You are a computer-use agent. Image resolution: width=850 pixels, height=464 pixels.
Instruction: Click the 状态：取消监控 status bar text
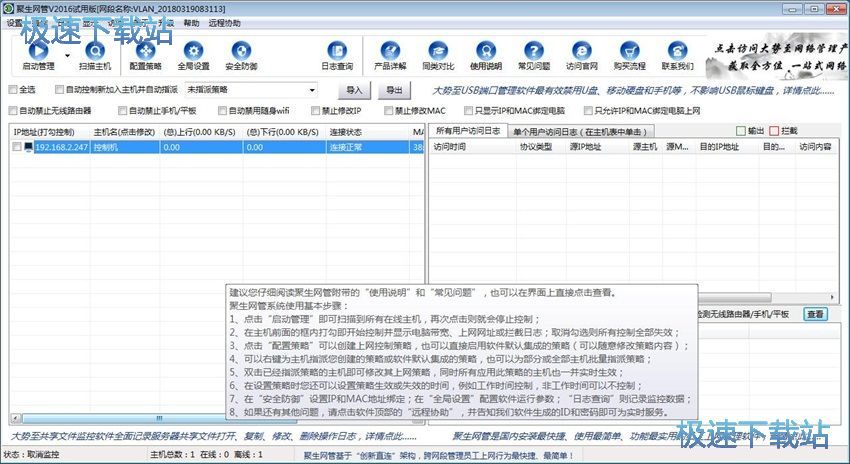click(x=32, y=455)
